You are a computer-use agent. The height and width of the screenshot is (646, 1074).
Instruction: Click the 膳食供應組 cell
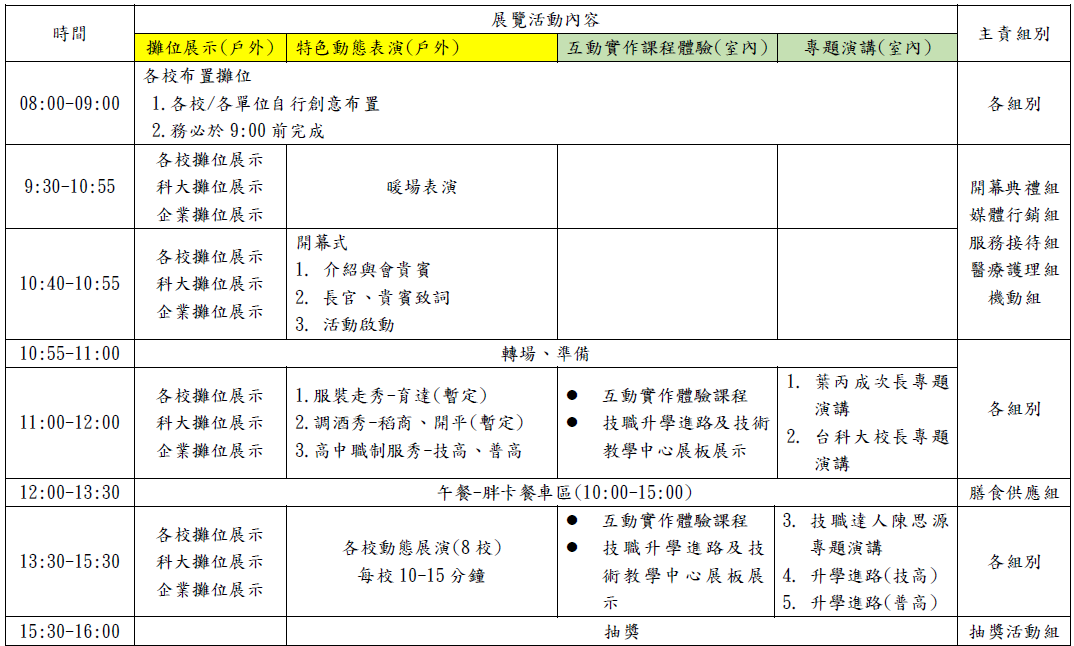[1013, 492]
